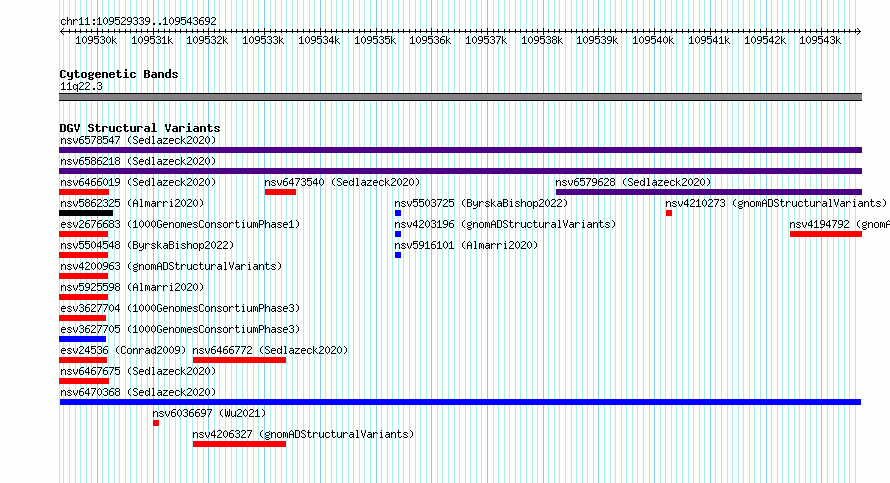This screenshot has height=483, width=890.
Task: Open variant nsv6586218 (Sedlazeck2020) label
Action: tap(138, 161)
